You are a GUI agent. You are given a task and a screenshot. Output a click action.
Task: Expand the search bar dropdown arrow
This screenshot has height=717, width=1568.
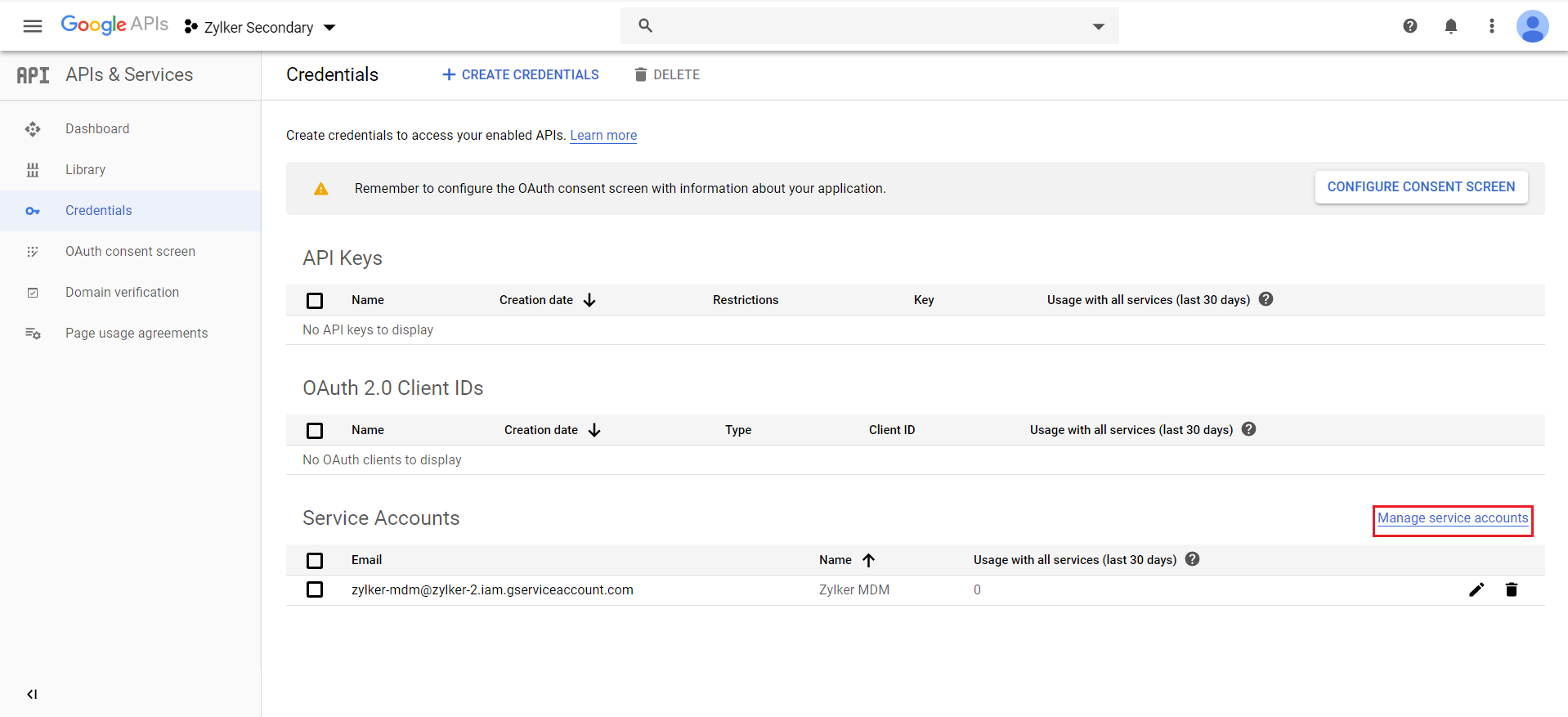point(1099,26)
